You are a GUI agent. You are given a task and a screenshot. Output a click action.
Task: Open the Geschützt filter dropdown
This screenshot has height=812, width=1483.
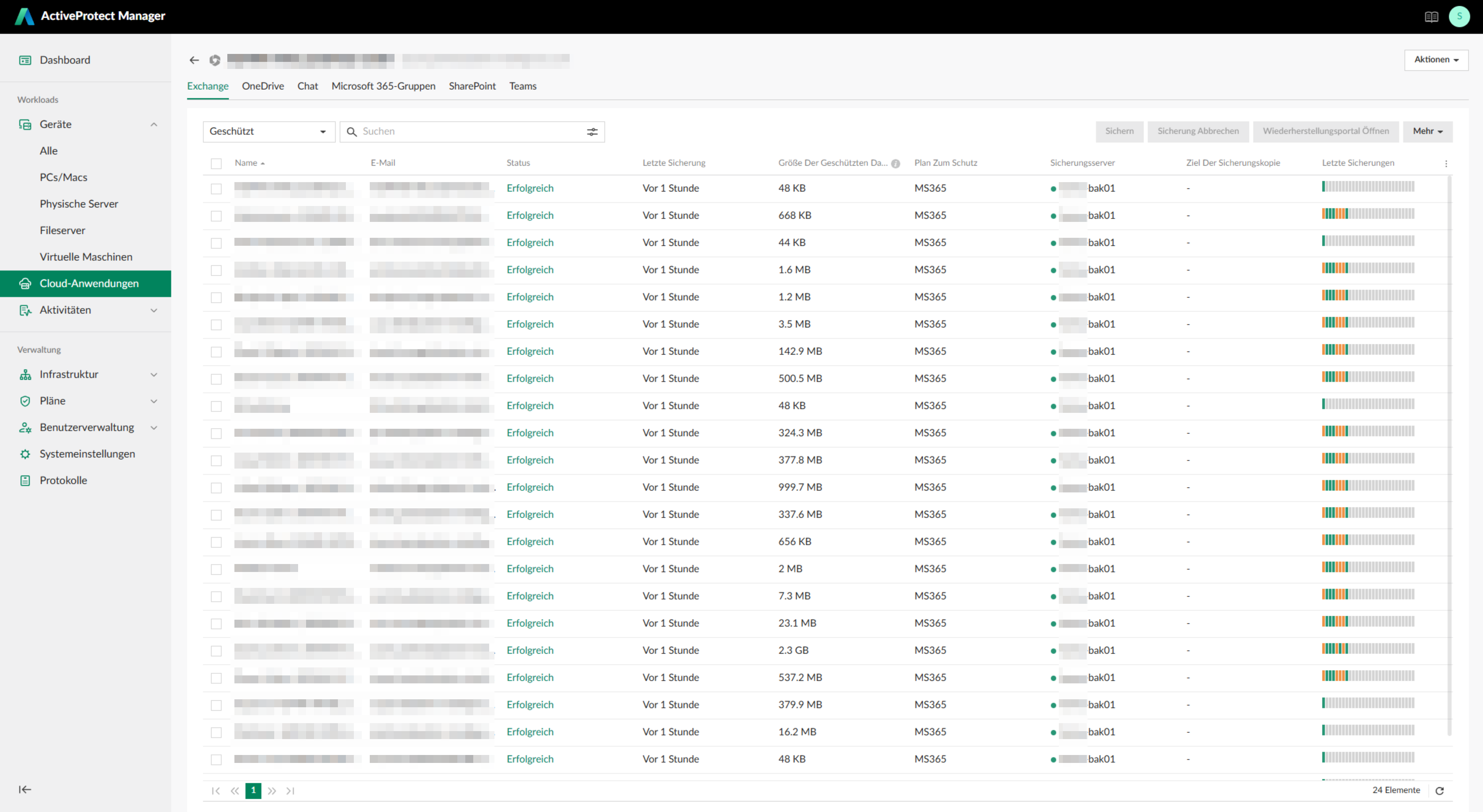click(269, 132)
